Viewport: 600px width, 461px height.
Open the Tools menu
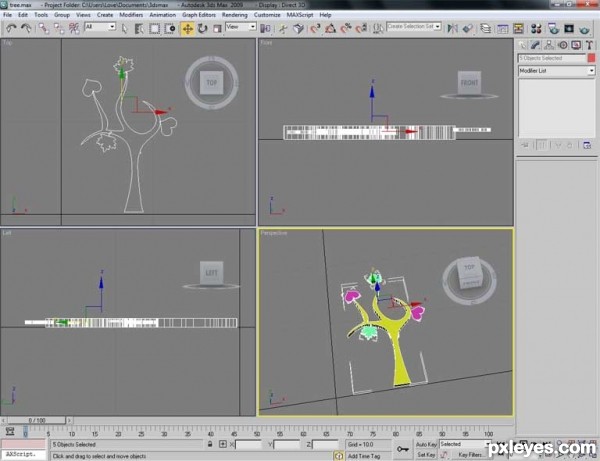click(x=41, y=15)
